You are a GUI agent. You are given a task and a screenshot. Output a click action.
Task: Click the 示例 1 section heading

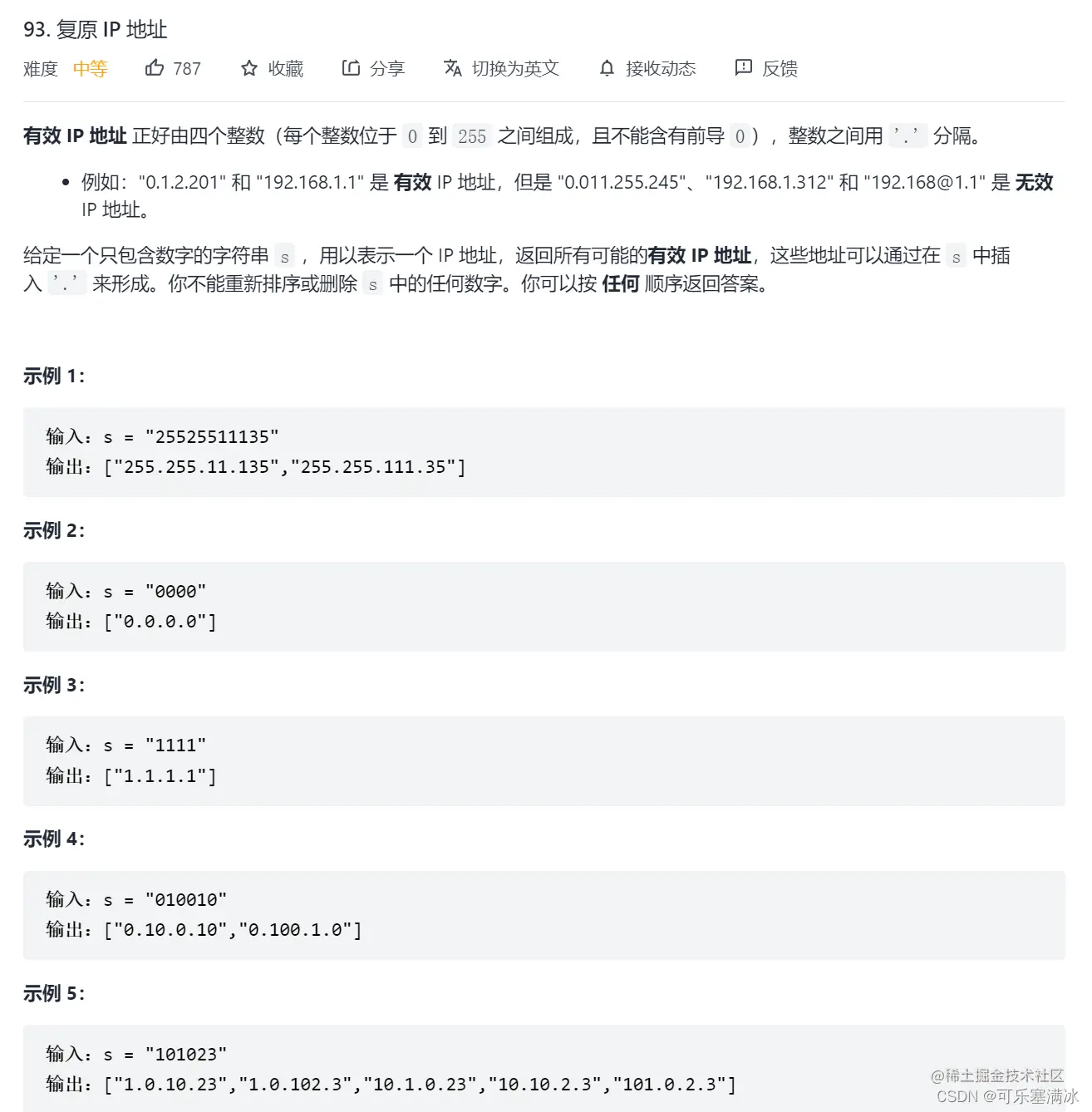52,376
